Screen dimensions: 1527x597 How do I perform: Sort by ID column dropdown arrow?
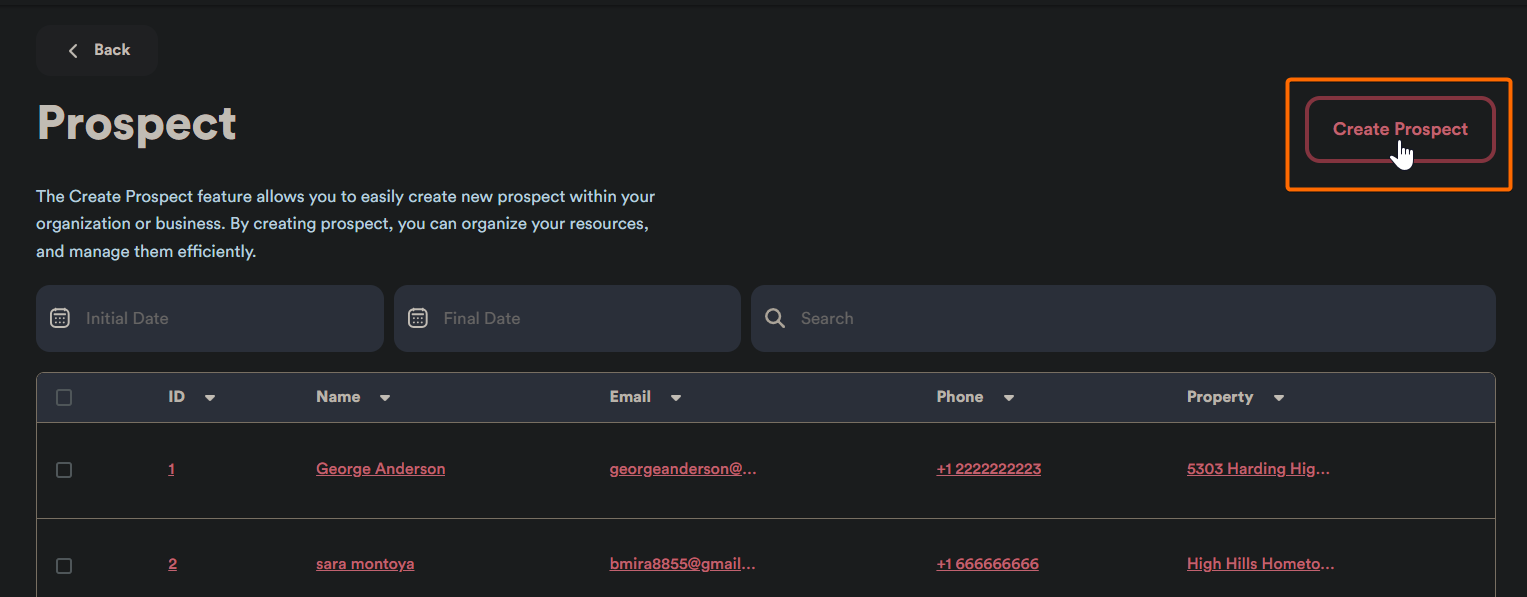tap(210, 398)
